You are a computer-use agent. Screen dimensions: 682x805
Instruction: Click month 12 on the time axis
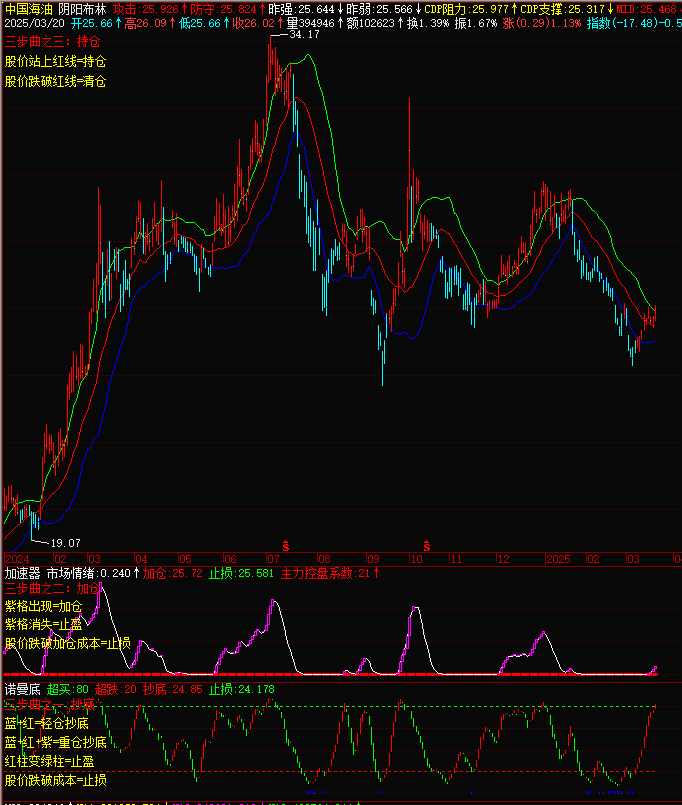pyautogui.click(x=503, y=559)
